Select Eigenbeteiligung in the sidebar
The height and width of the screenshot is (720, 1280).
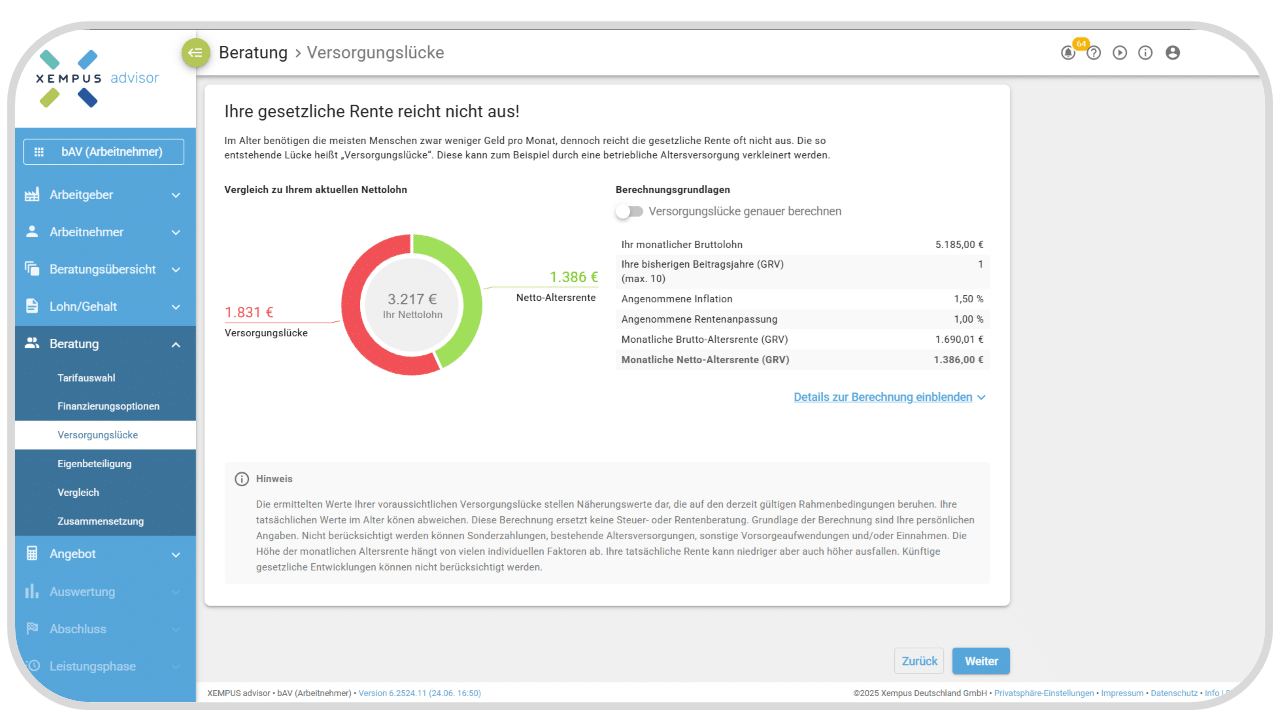pos(94,464)
